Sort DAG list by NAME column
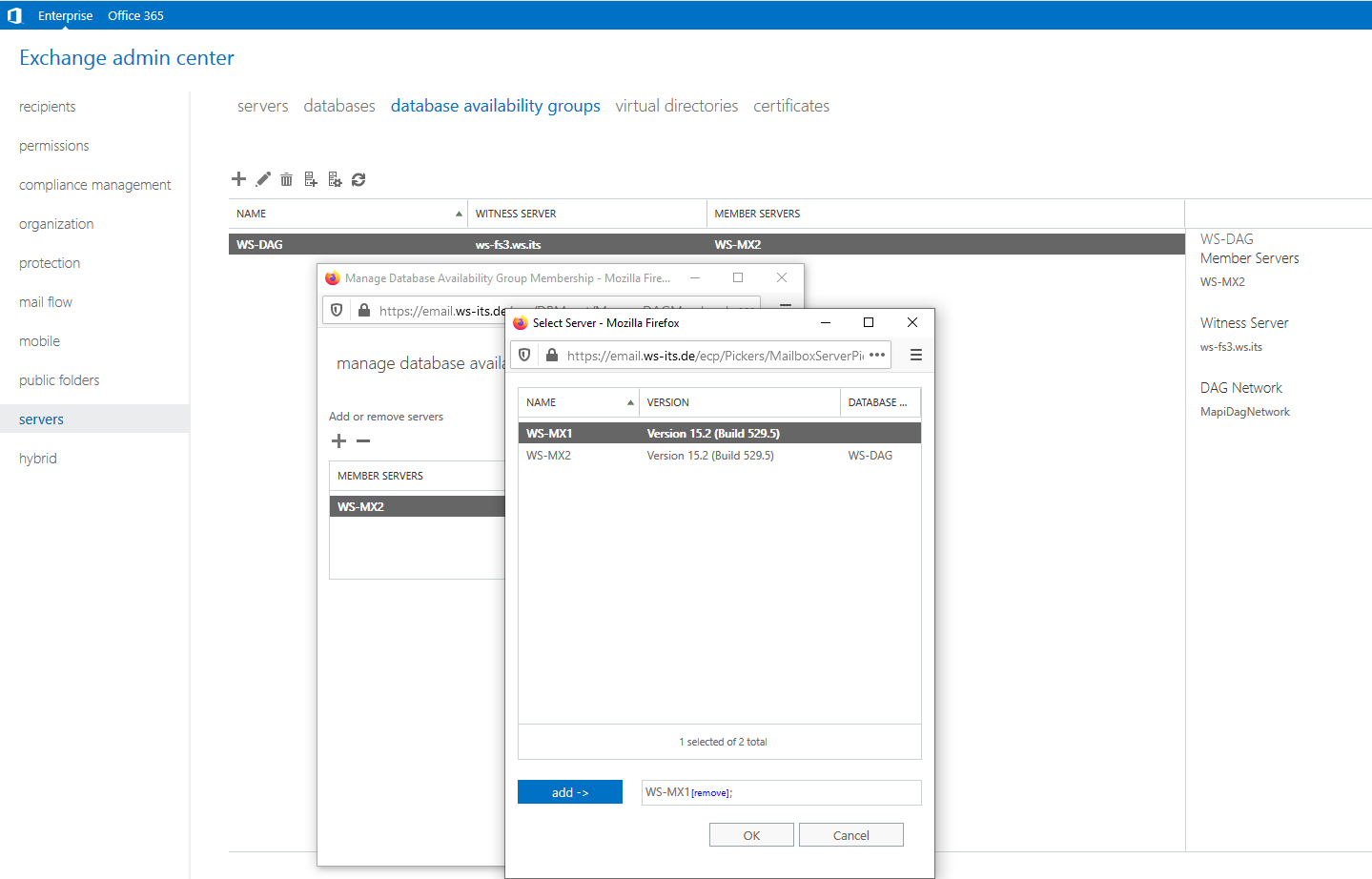This screenshot has width=1372, height=879. pyautogui.click(x=348, y=214)
